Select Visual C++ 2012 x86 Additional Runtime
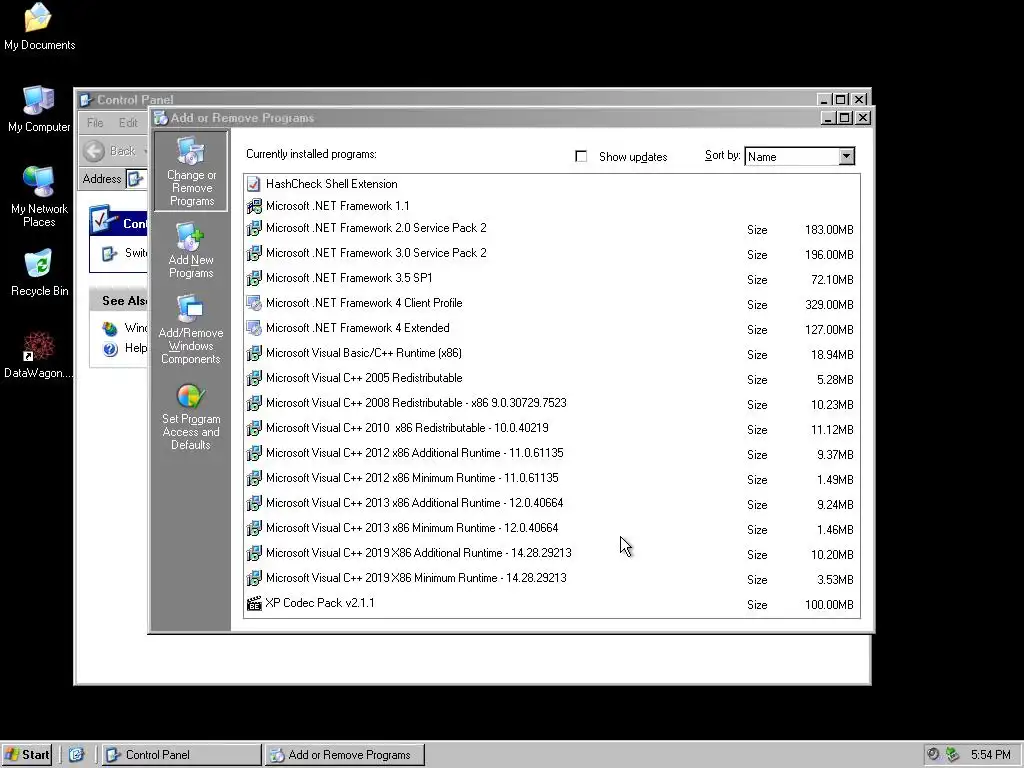Screen dimensions: 1024x768 (x=552, y=453)
